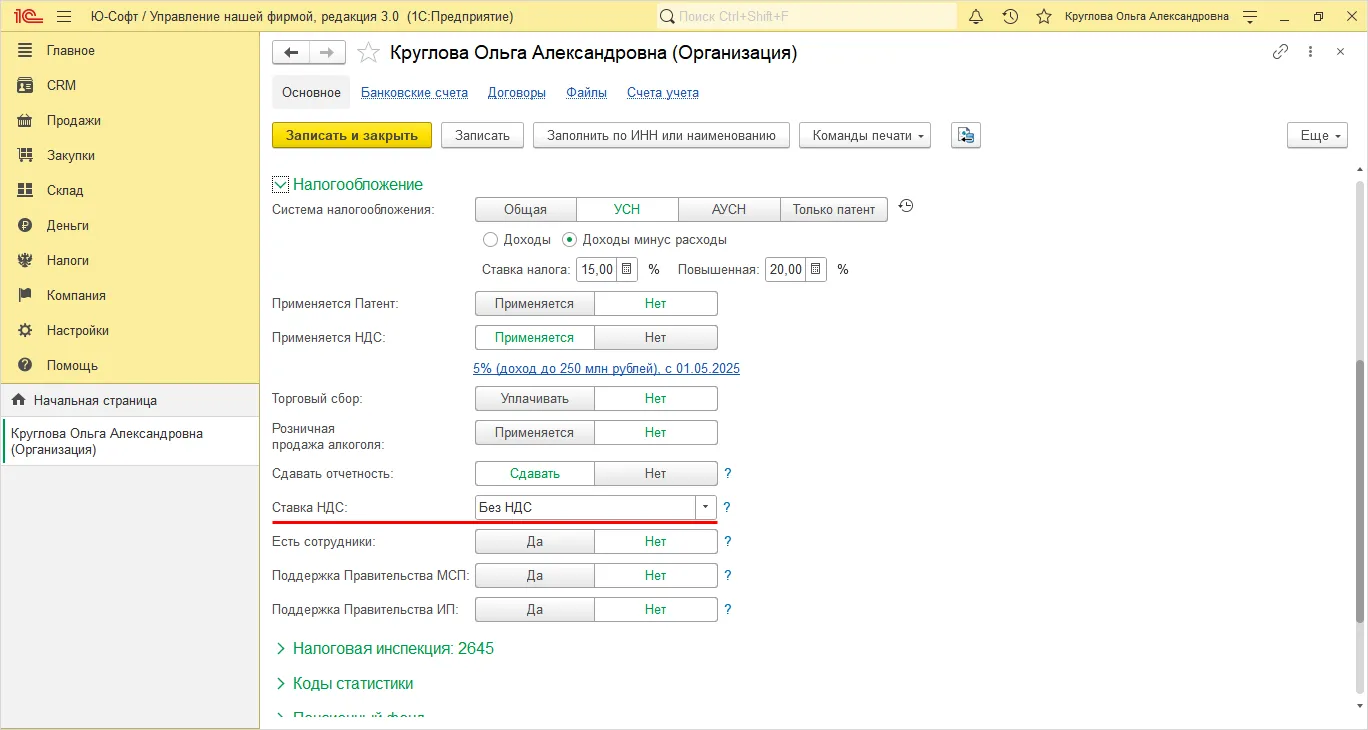Set Применяется Патент to Применяется
1368x730 pixels.
pyautogui.click(x=534, y=303)
